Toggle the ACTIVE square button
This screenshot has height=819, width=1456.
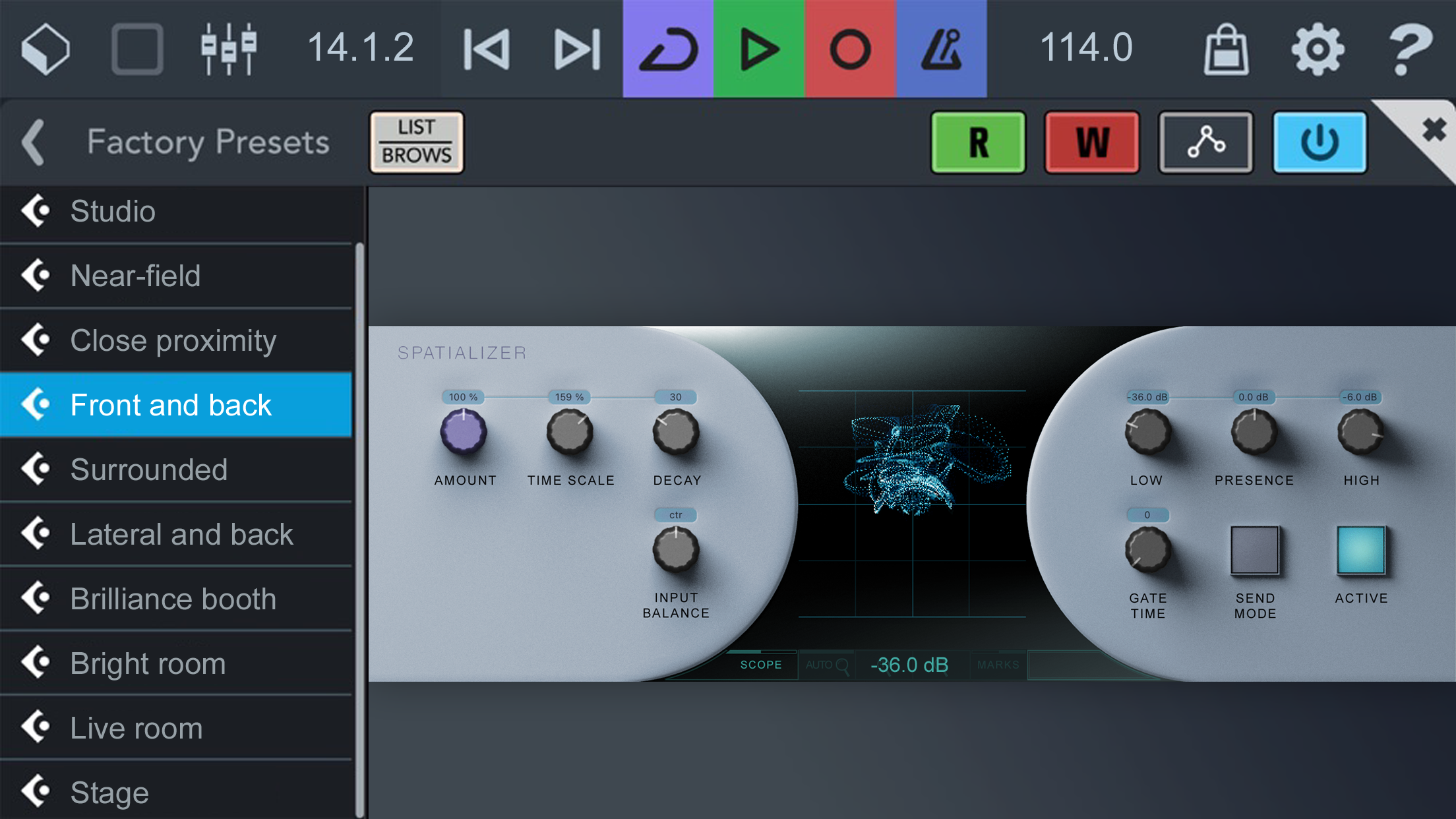click(1360, 550)
